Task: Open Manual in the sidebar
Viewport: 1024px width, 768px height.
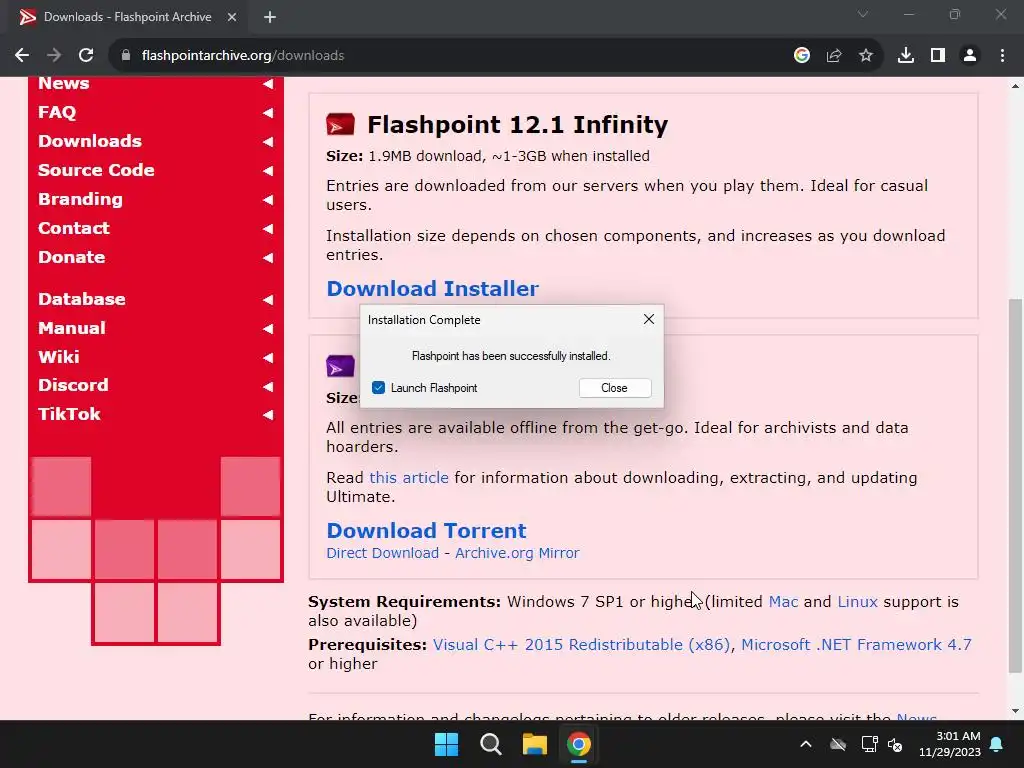Action: click(x=72, y=328)
